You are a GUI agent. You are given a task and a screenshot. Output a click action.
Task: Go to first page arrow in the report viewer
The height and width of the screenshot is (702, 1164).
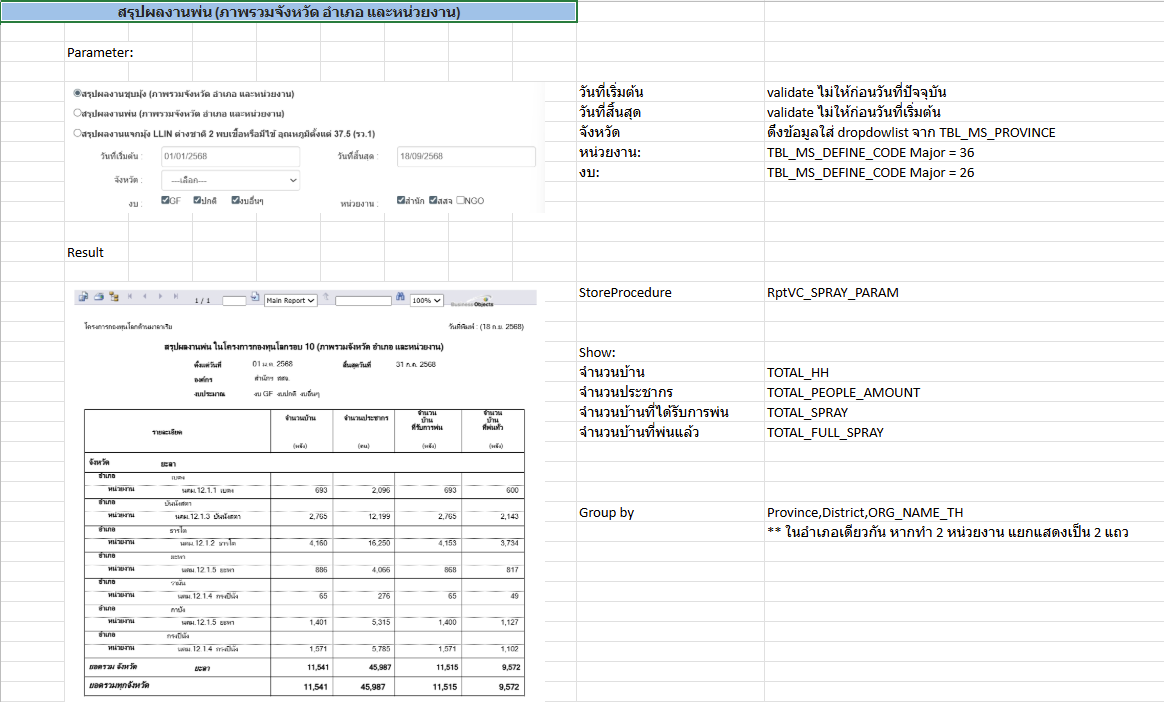coord(130,297)
